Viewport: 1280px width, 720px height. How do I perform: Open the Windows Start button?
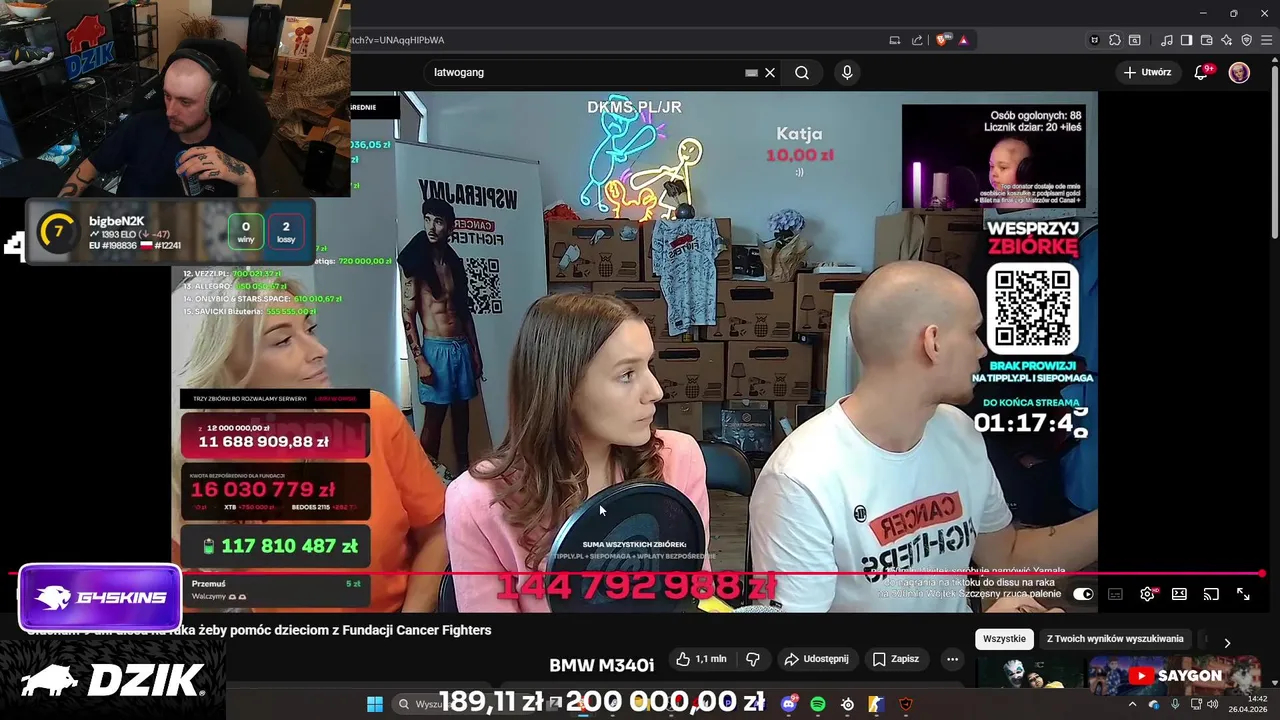(375, 704)
